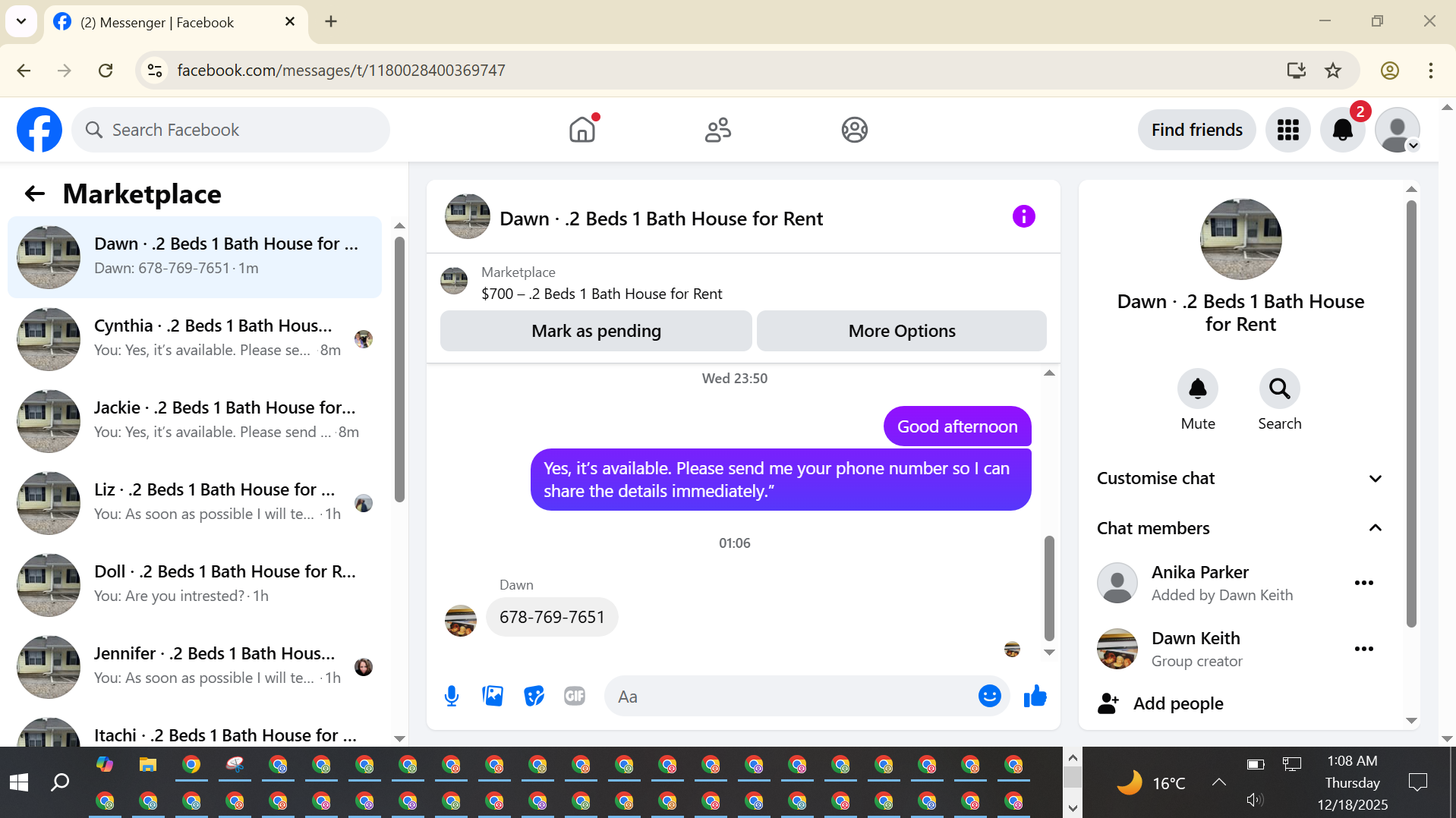Open the Facebook menu grid icon
Screen dimensions: 1456x818
point(1288,130)
